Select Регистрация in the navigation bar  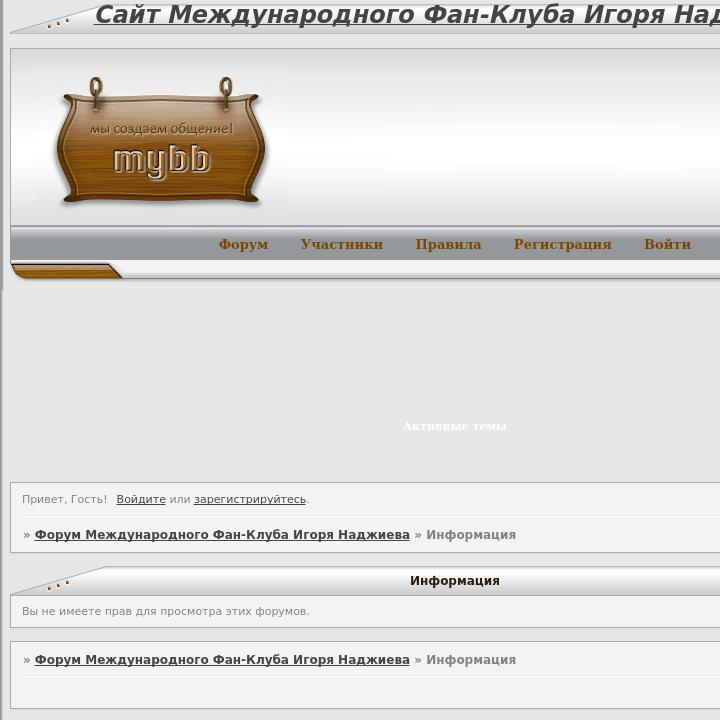(562, 244)
